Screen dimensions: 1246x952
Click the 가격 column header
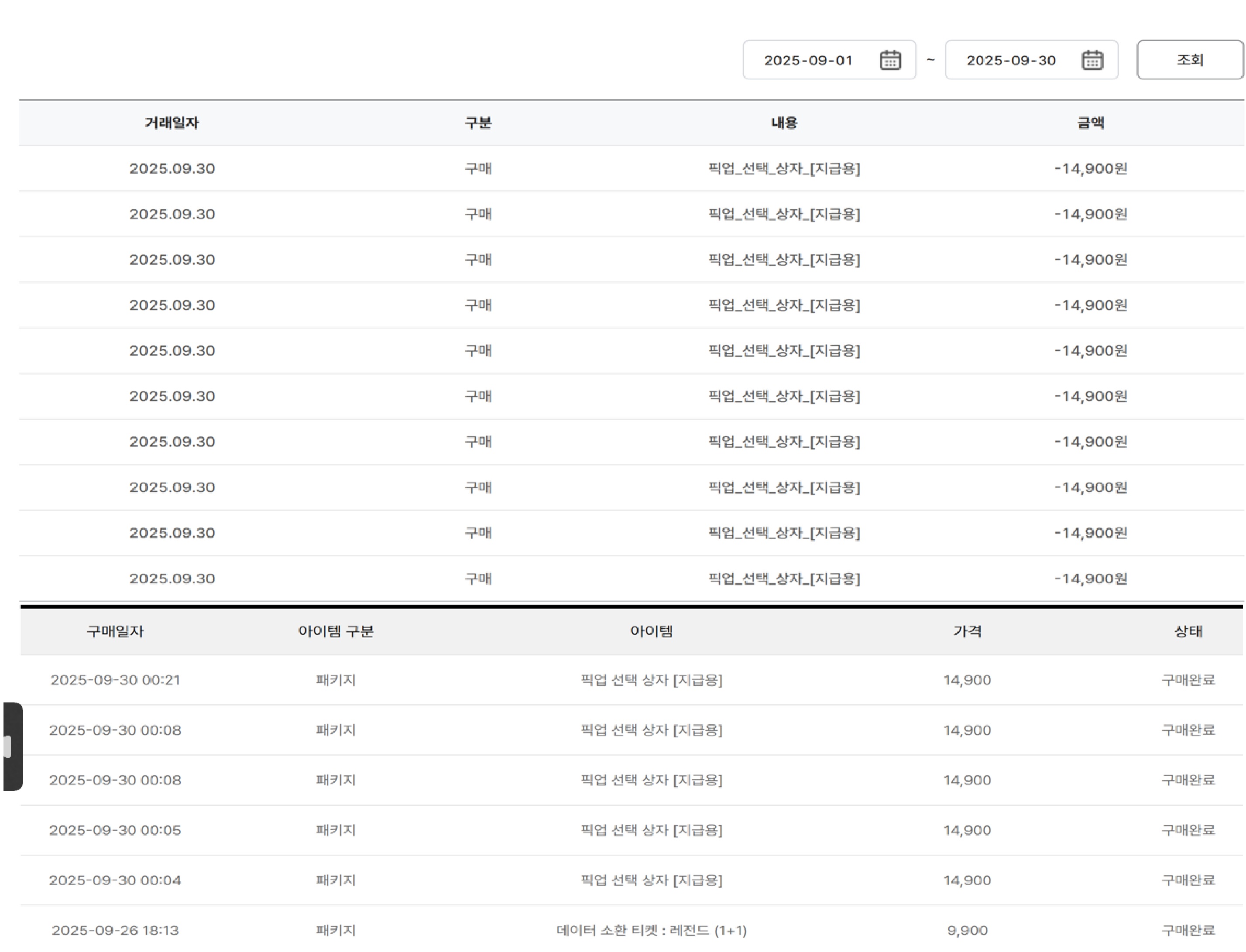[967, 631]
